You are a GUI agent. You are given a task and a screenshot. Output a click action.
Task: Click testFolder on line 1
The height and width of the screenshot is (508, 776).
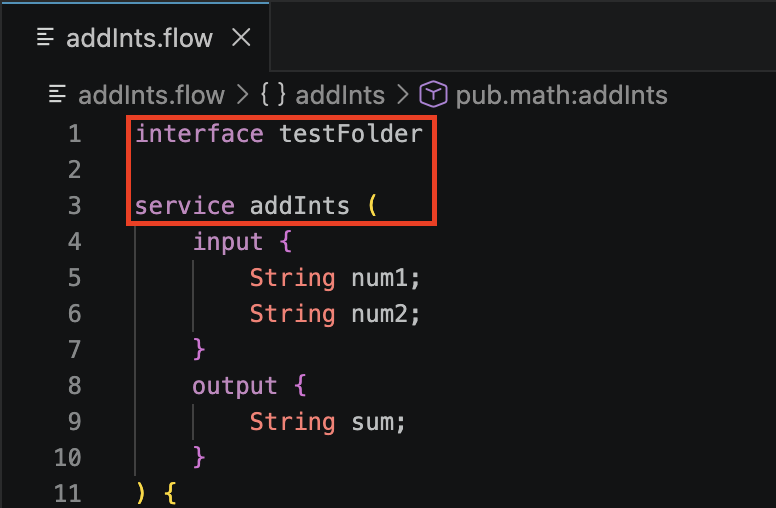(x=351, y=134)
